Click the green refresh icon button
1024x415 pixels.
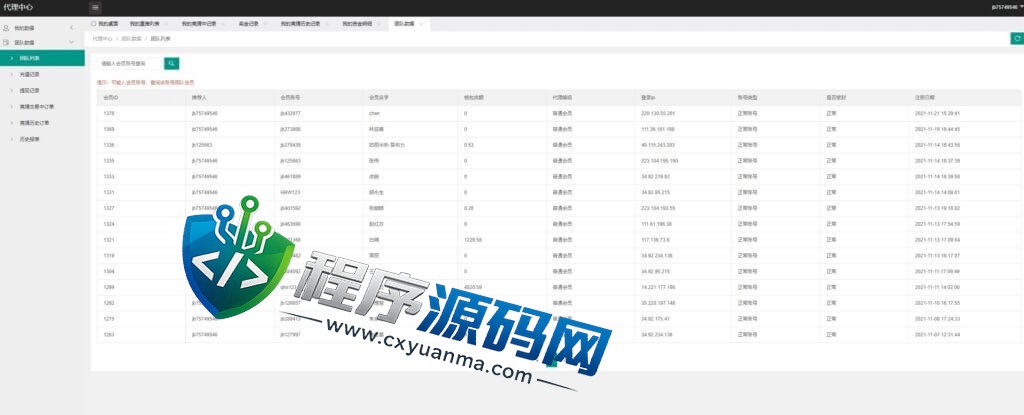(x=1017, y=39)
